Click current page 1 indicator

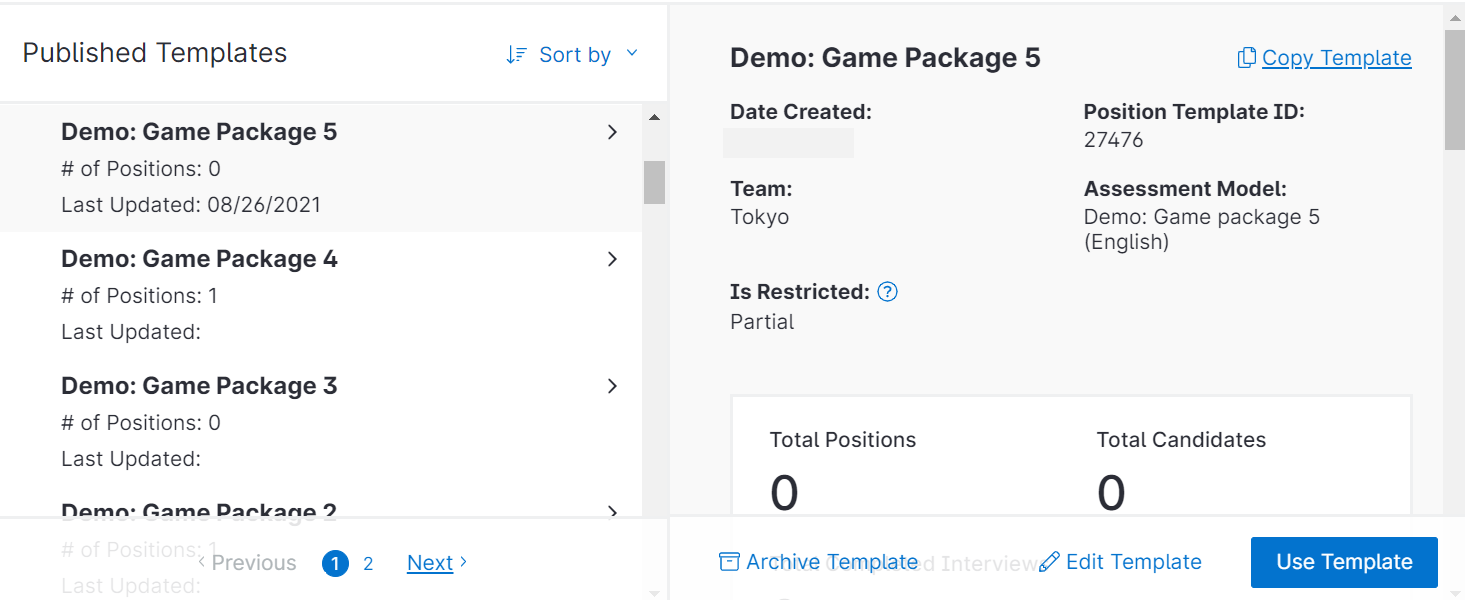click(335, 564)
